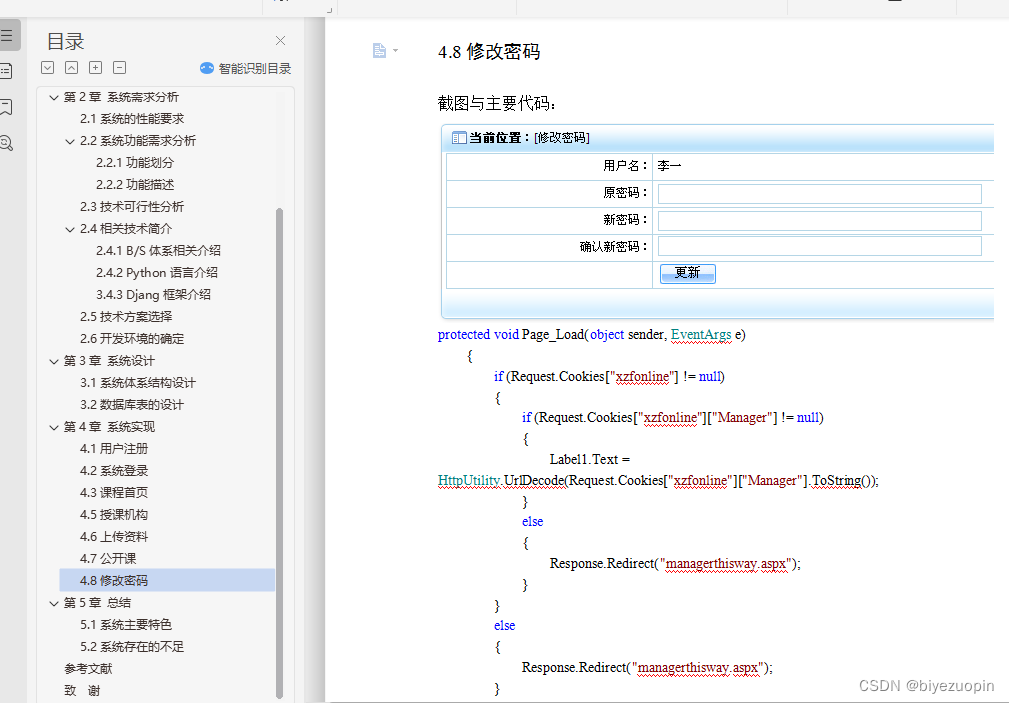Open the outline panel icon in left sidebar
This screenshot has width=1009, height=703.
[8, 35]
